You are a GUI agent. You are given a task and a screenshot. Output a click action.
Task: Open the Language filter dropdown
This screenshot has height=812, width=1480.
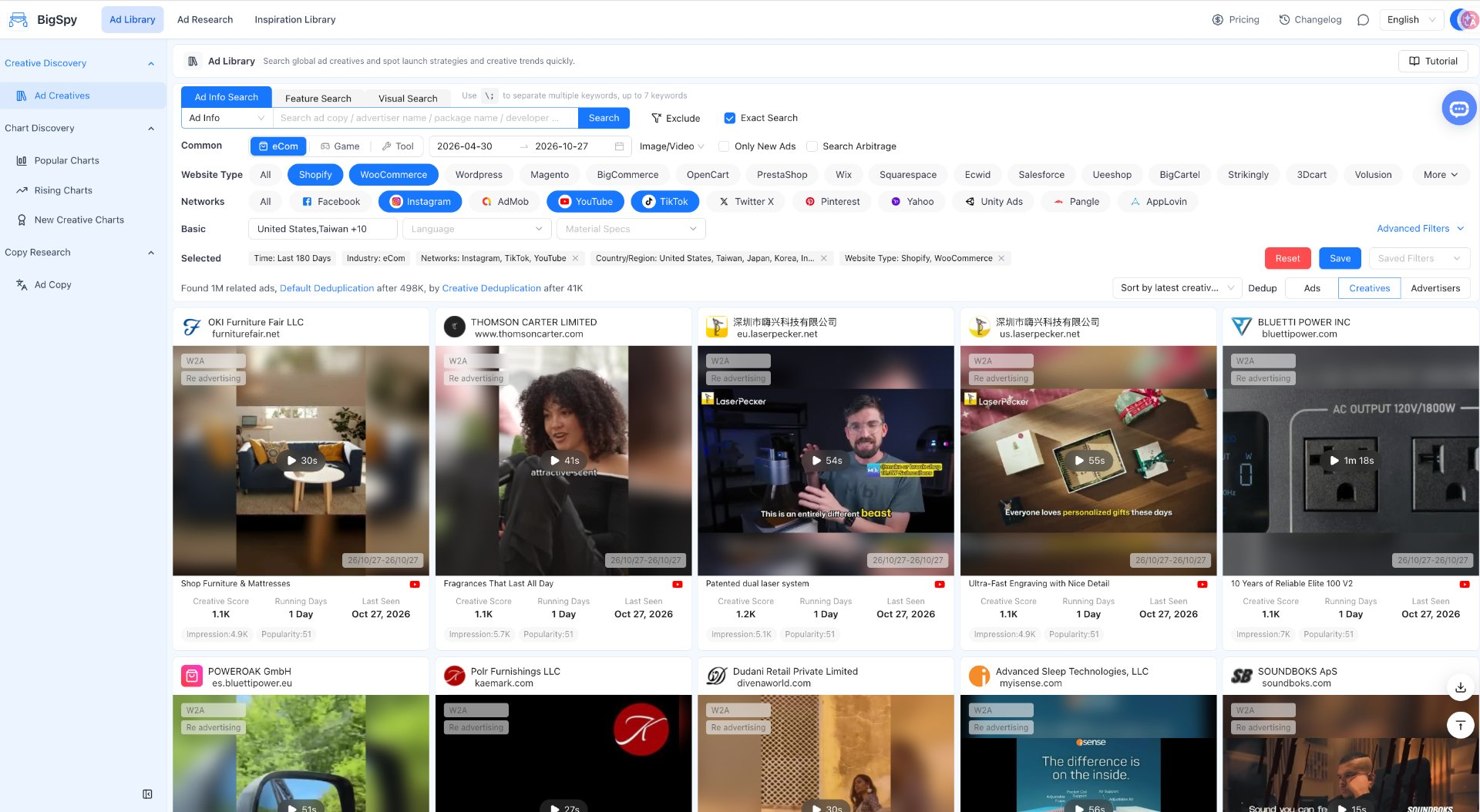pyautogui.click(x=476, y=229)
